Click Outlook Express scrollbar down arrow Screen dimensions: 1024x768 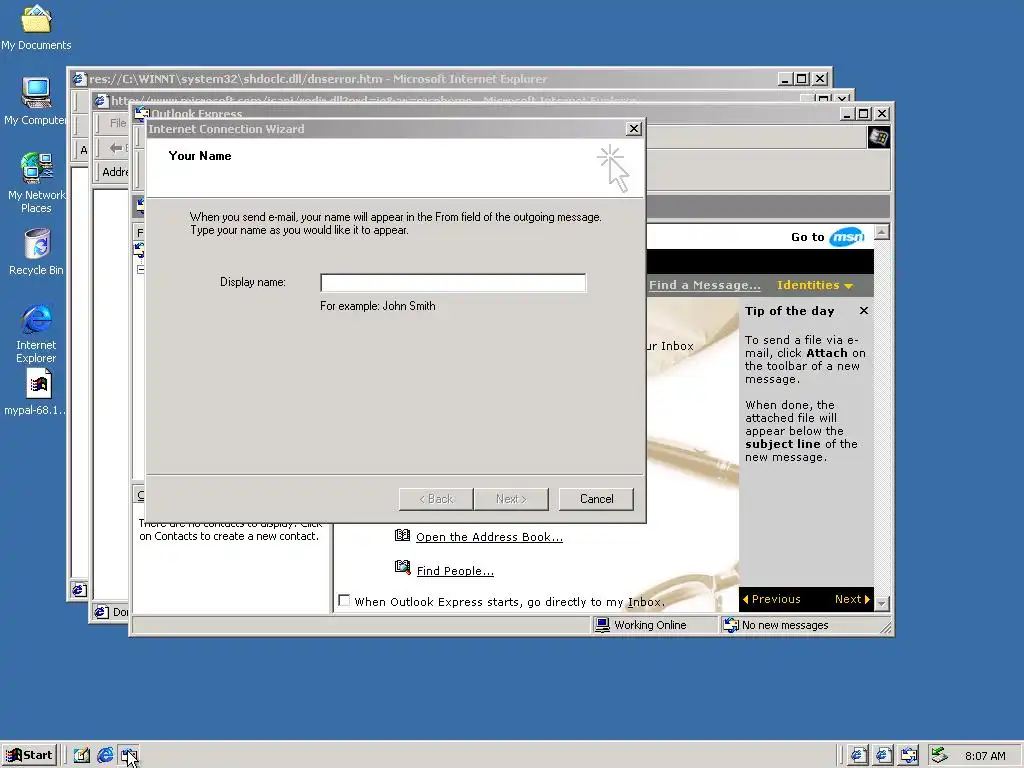(x=882, y=603)
